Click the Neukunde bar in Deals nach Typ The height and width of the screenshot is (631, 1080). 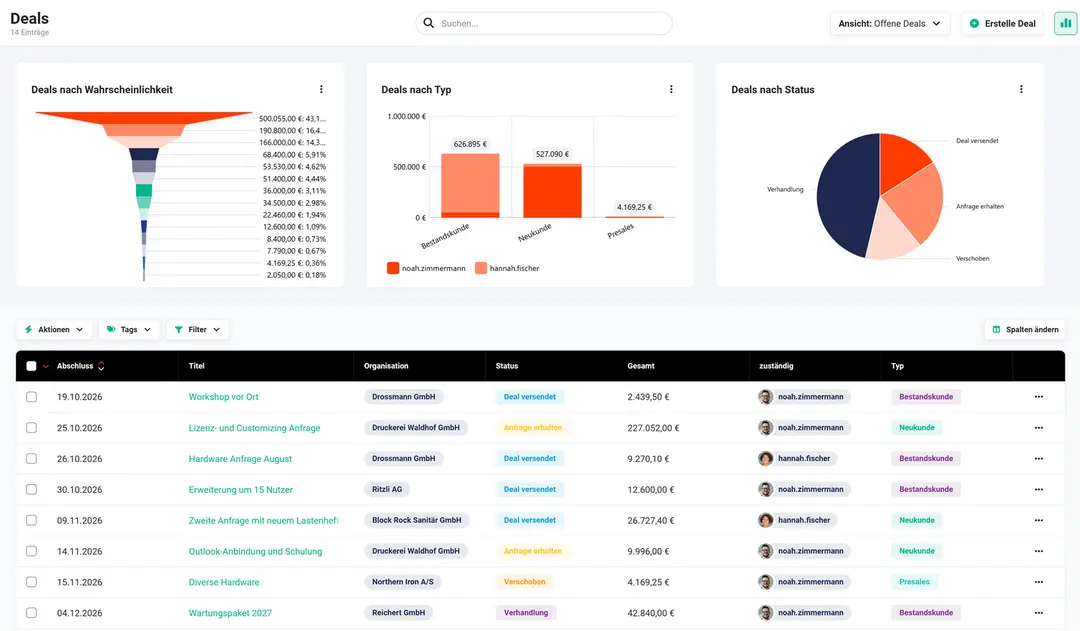pyautogui.click(x=552, y=191)
